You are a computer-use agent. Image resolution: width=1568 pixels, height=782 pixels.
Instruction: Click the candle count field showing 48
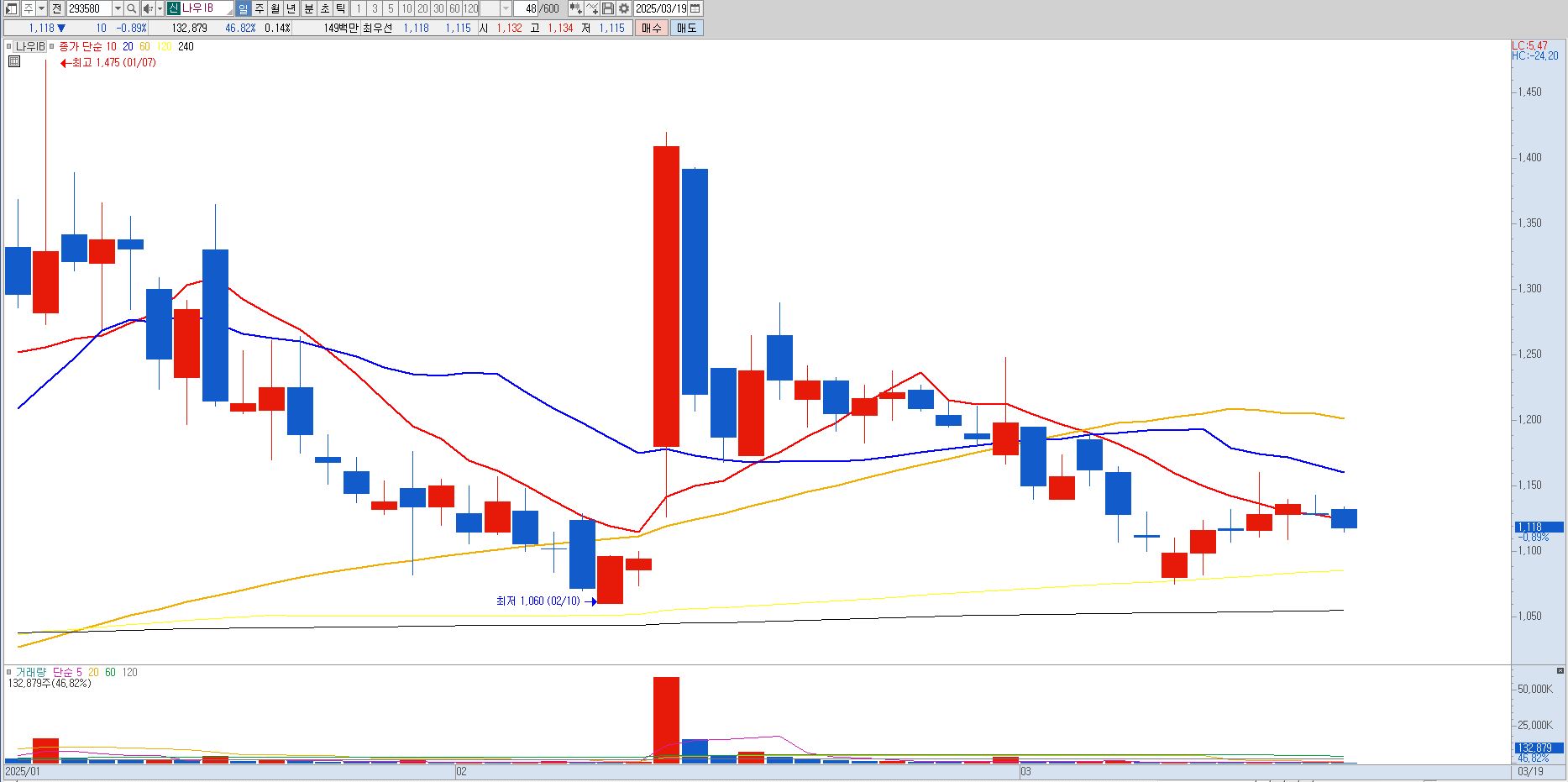[x=526, y=8]
